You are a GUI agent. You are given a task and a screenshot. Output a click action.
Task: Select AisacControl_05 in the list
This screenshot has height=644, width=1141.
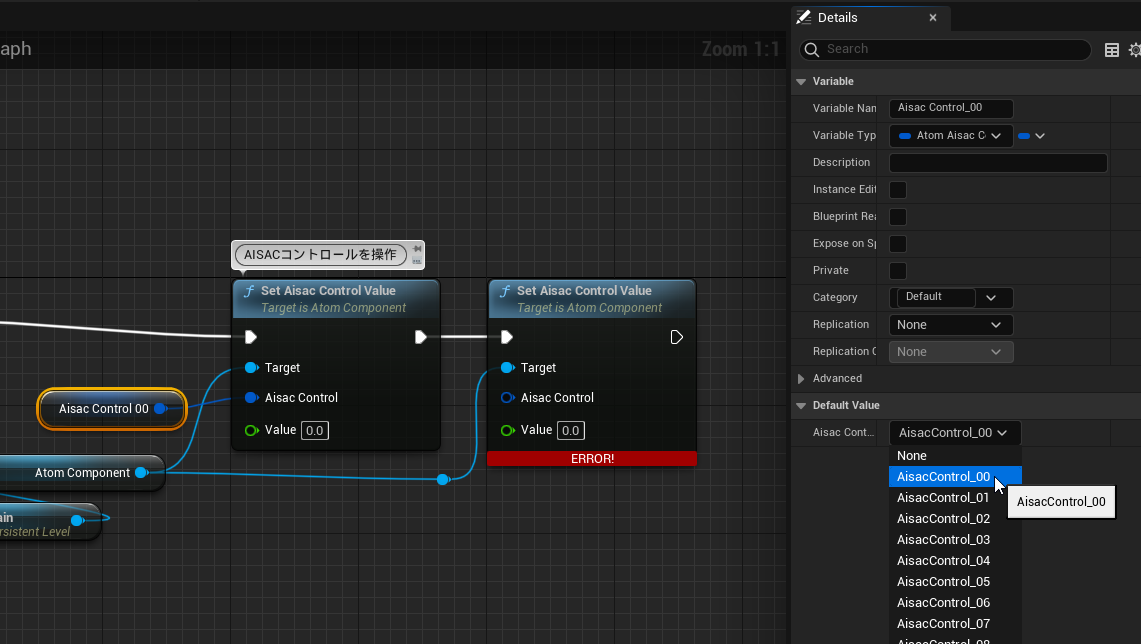click(955, 581)
